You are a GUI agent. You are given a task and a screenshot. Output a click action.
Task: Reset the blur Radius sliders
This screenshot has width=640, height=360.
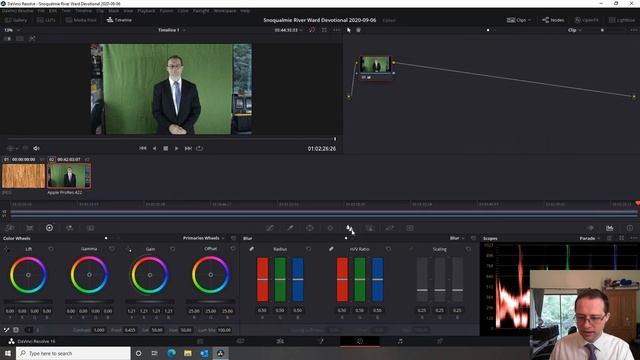pos(308,249)
